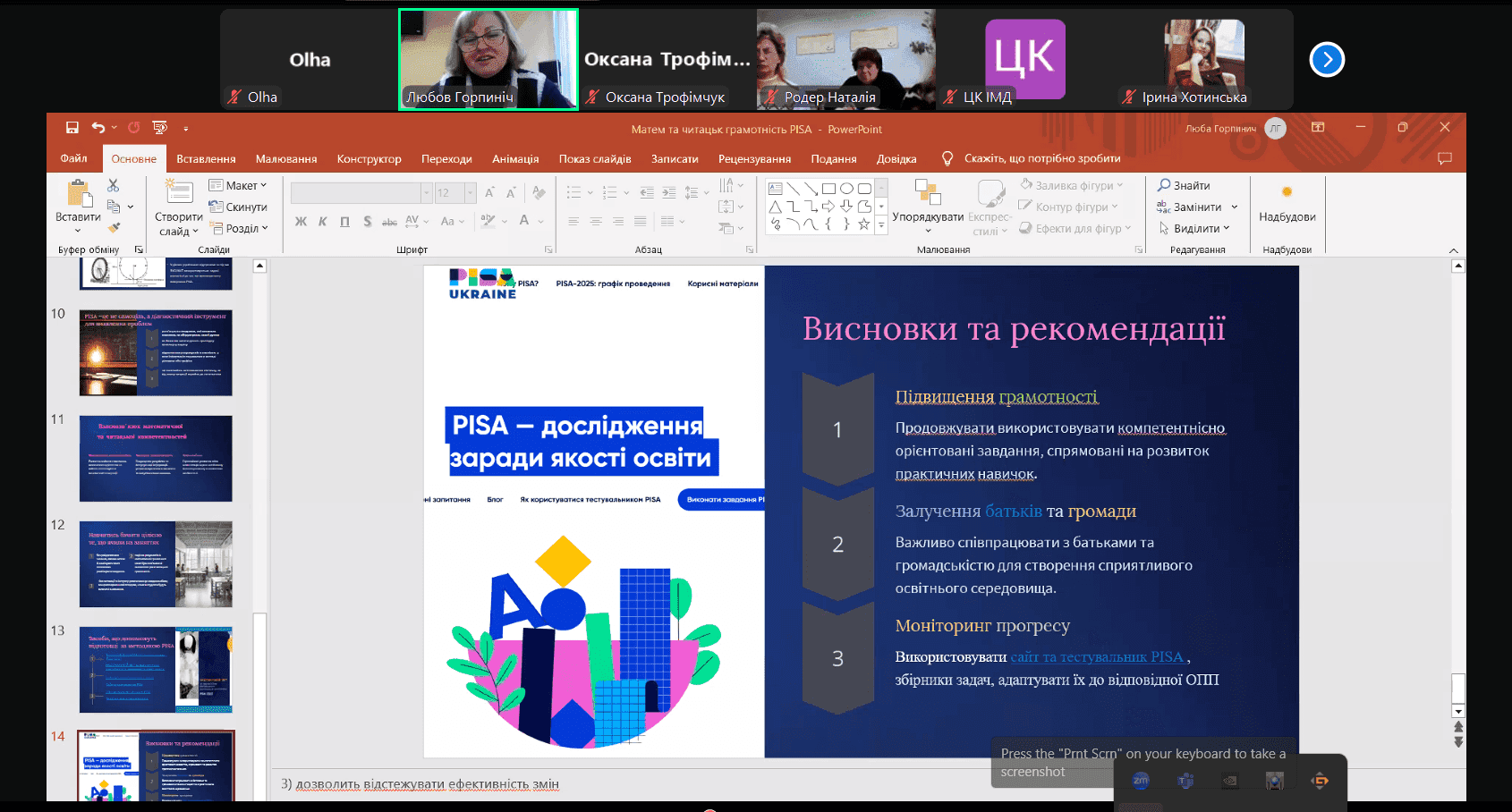Viewport: 1512px width, 812px height.
Task: Align text right in paragraph group
Action: [x=618, y=221]
